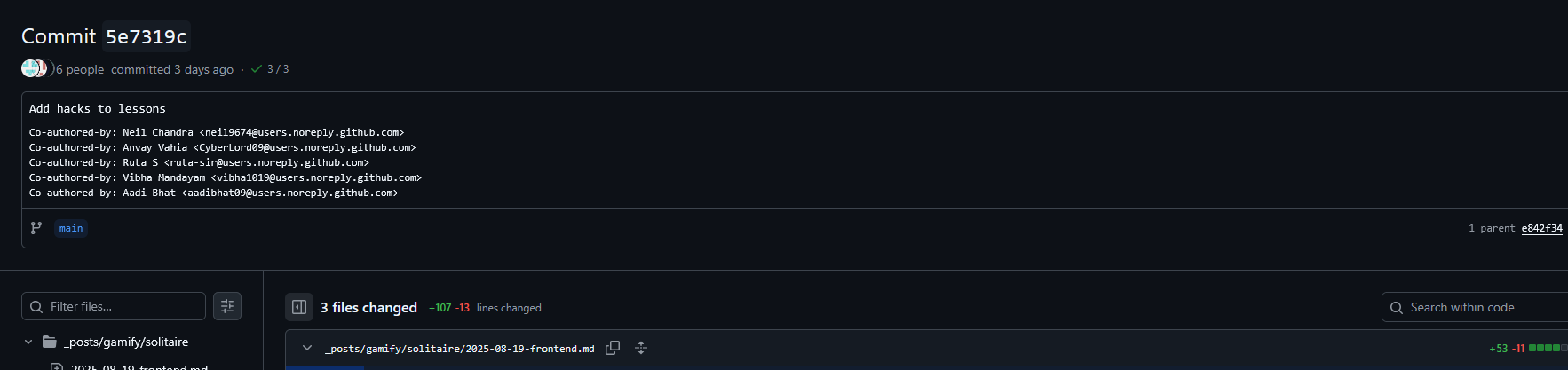The image size is (1568, 370).
Task: Open the file filter options button
Action: coord(227,306)
